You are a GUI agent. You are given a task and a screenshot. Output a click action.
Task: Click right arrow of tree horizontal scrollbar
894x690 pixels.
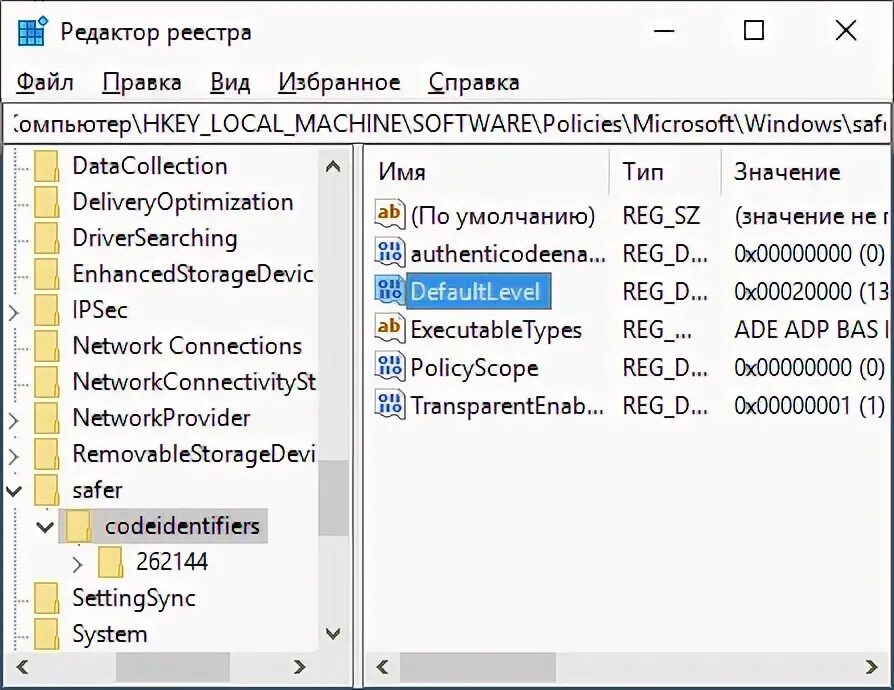pos(299,667)
